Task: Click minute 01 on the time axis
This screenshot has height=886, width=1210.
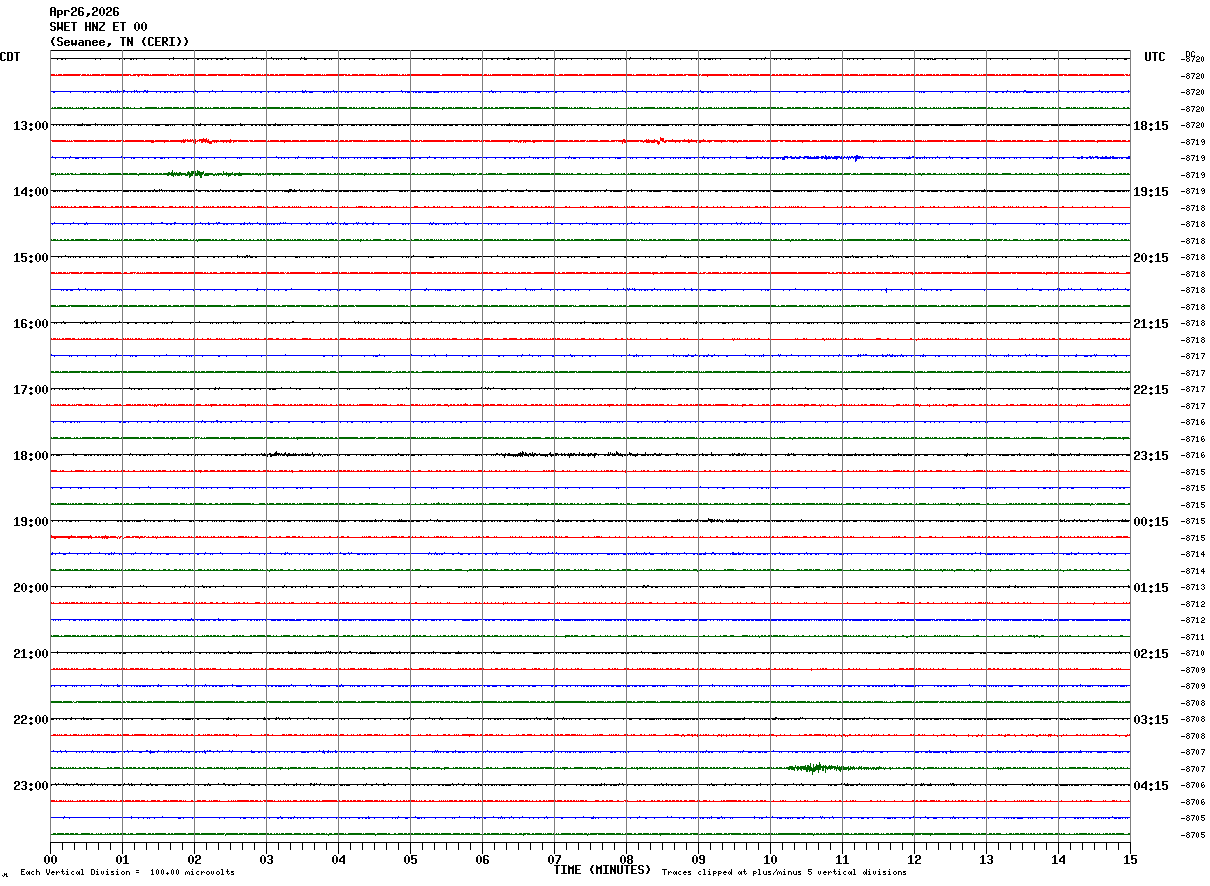Action: pos(123,859)
